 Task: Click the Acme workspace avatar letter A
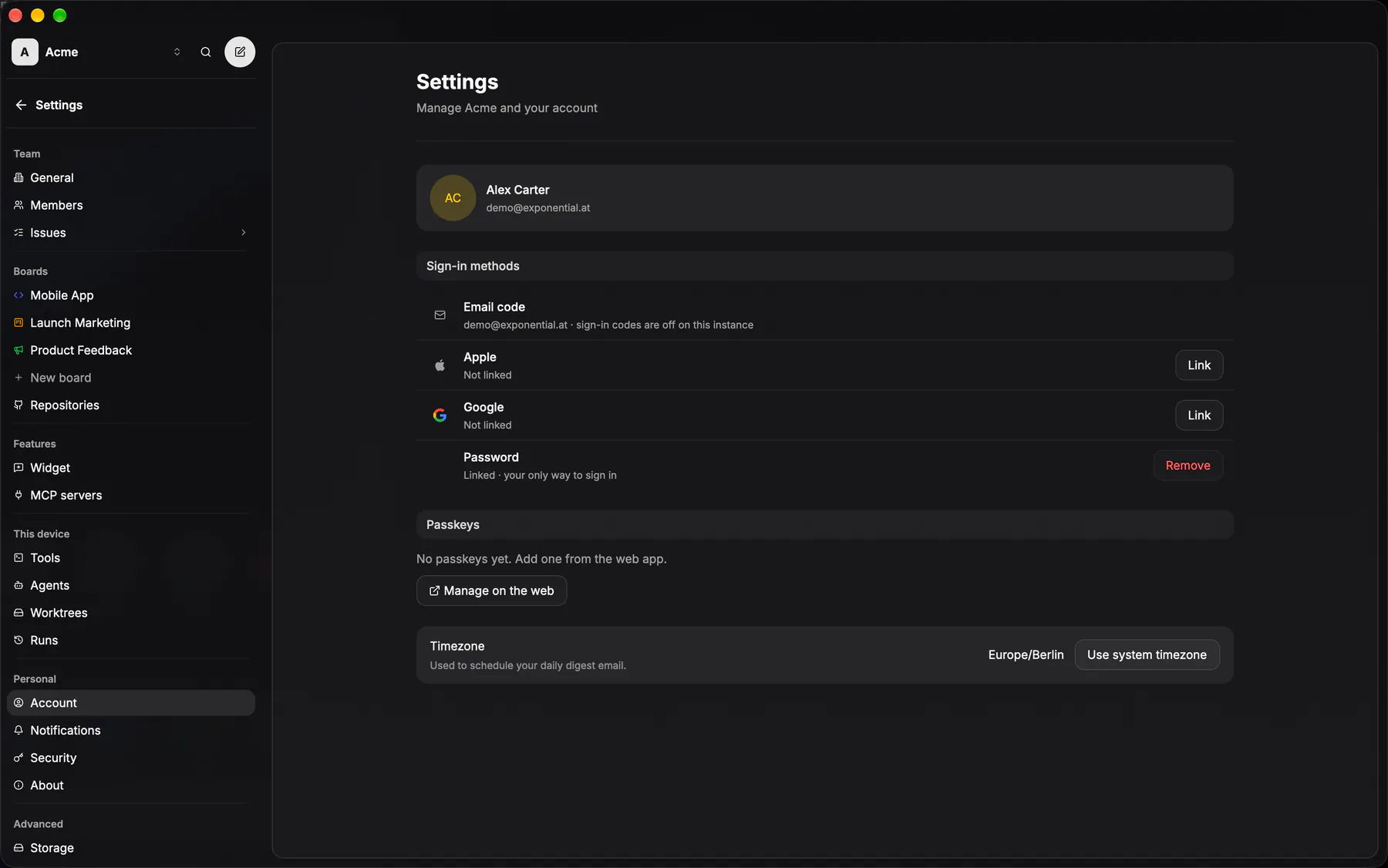click(x=25, y=52)
